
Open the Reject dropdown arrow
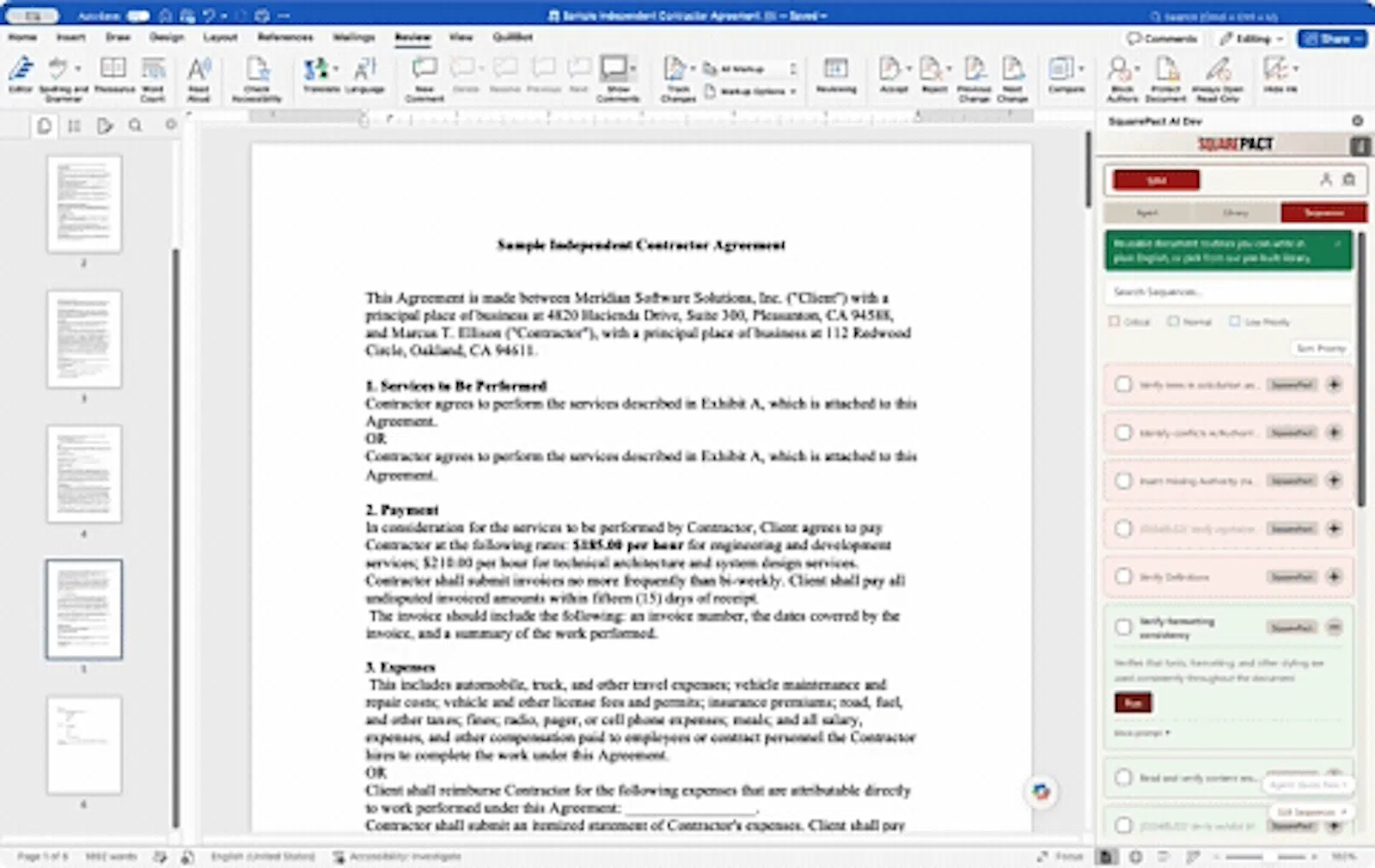point(948,69)
